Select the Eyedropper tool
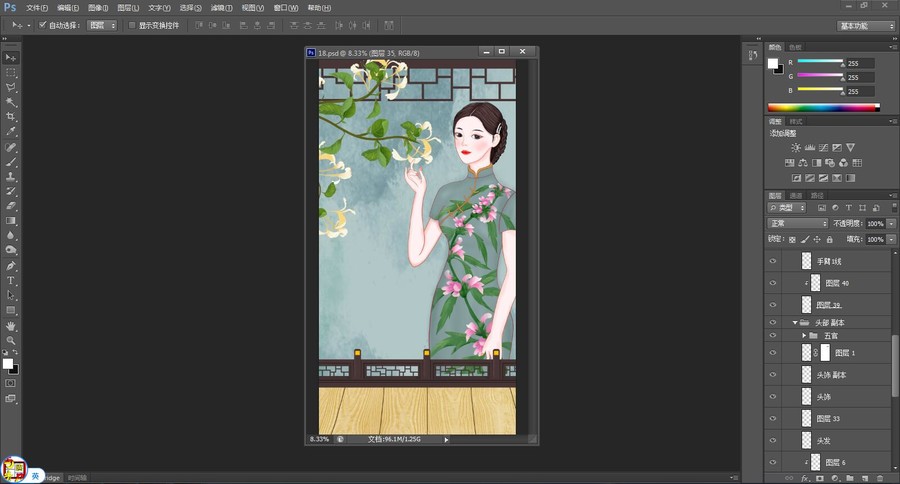This screenshot has width=900, height=484. point(10,131)
